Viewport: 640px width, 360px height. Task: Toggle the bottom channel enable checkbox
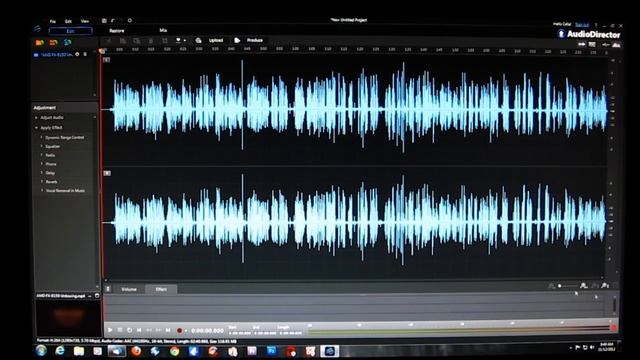click(x=107, y=173)
